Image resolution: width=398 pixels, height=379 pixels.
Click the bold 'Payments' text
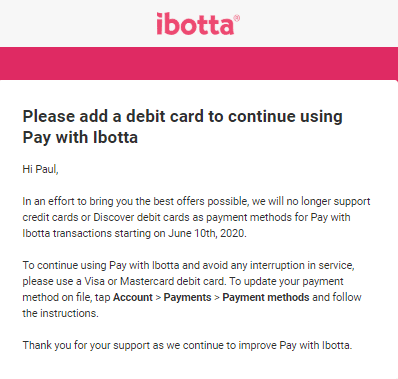click(187, 297)
